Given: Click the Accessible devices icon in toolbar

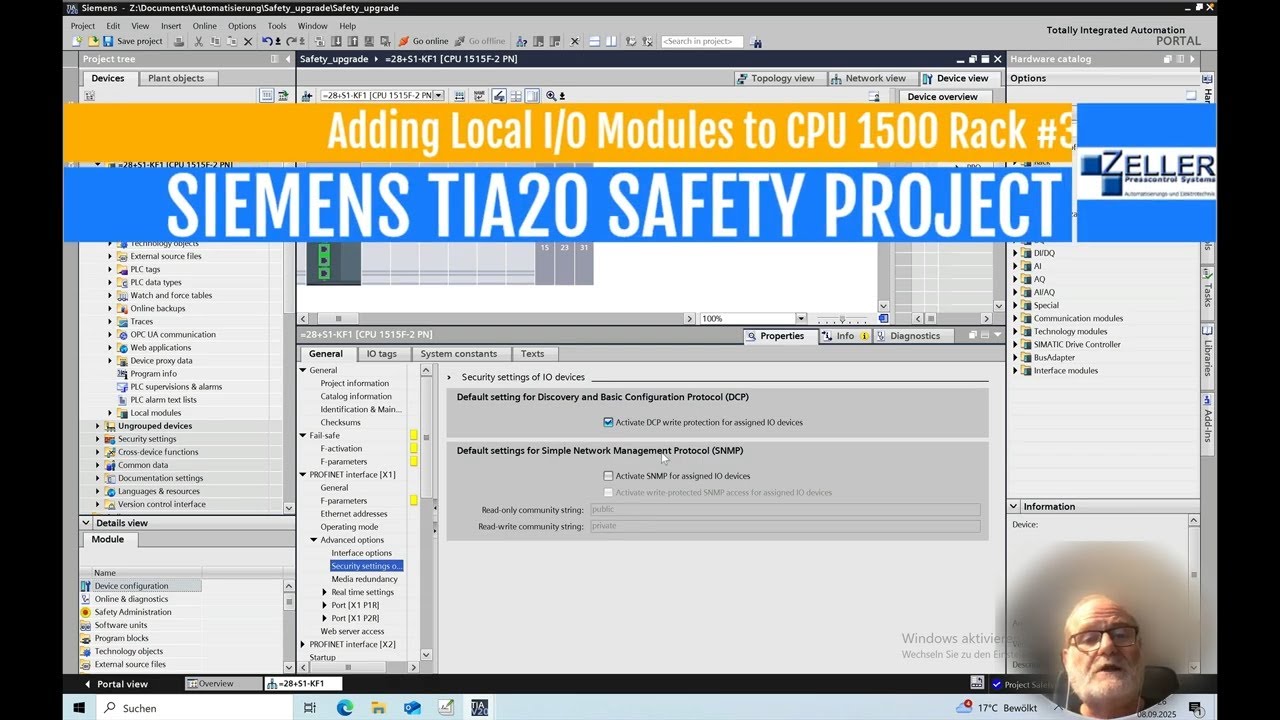Looking at the screenshot, I should click(x=521, y=41).
